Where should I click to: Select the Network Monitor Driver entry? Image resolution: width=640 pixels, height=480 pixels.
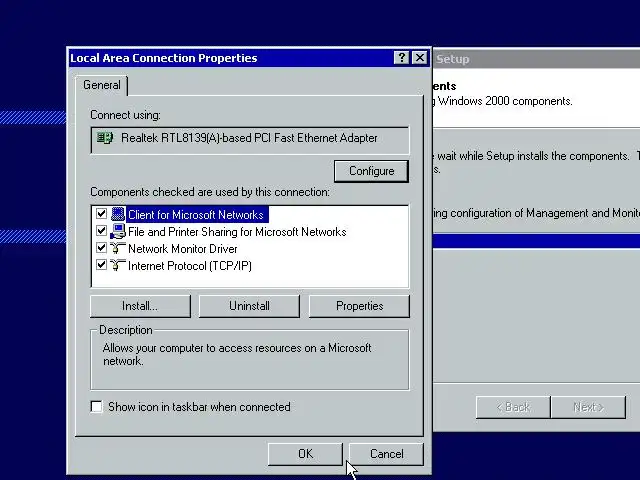pos(182,249)
